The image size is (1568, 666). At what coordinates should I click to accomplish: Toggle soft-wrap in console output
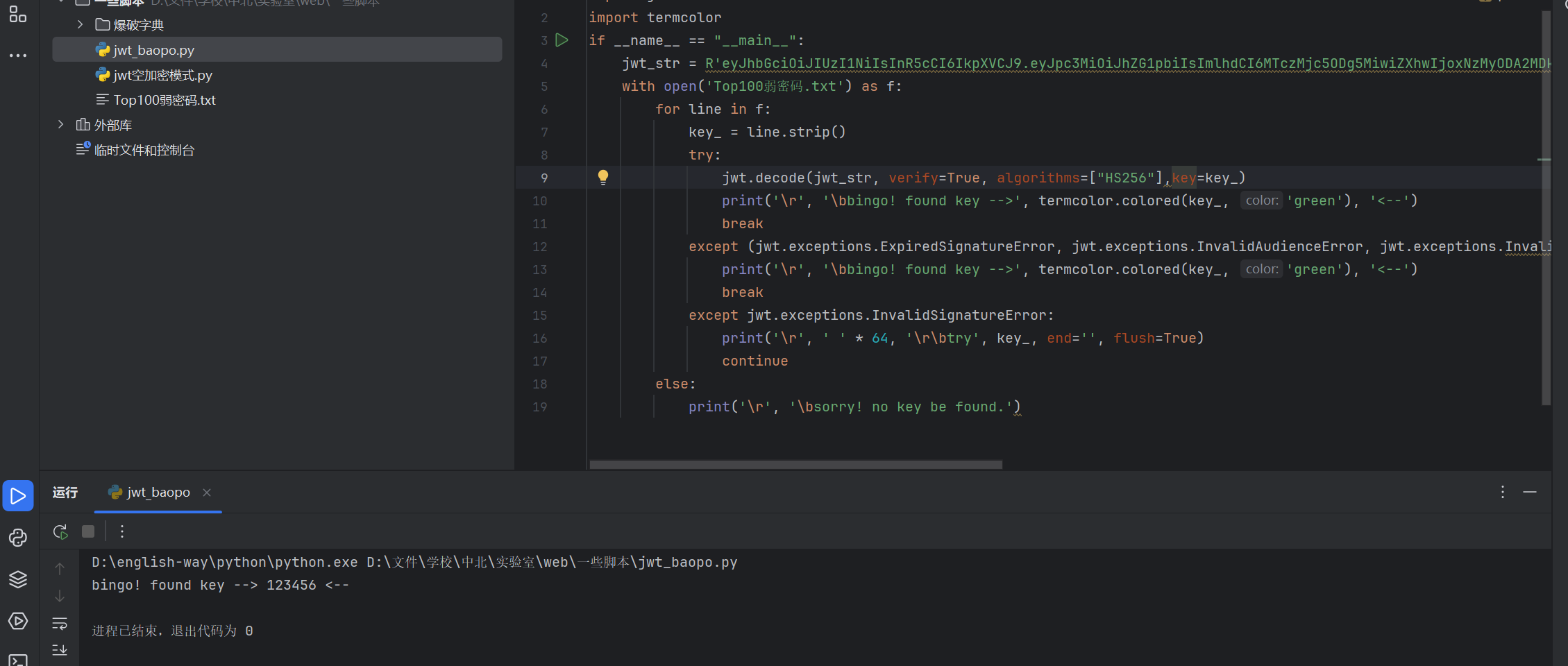[60, 623]
